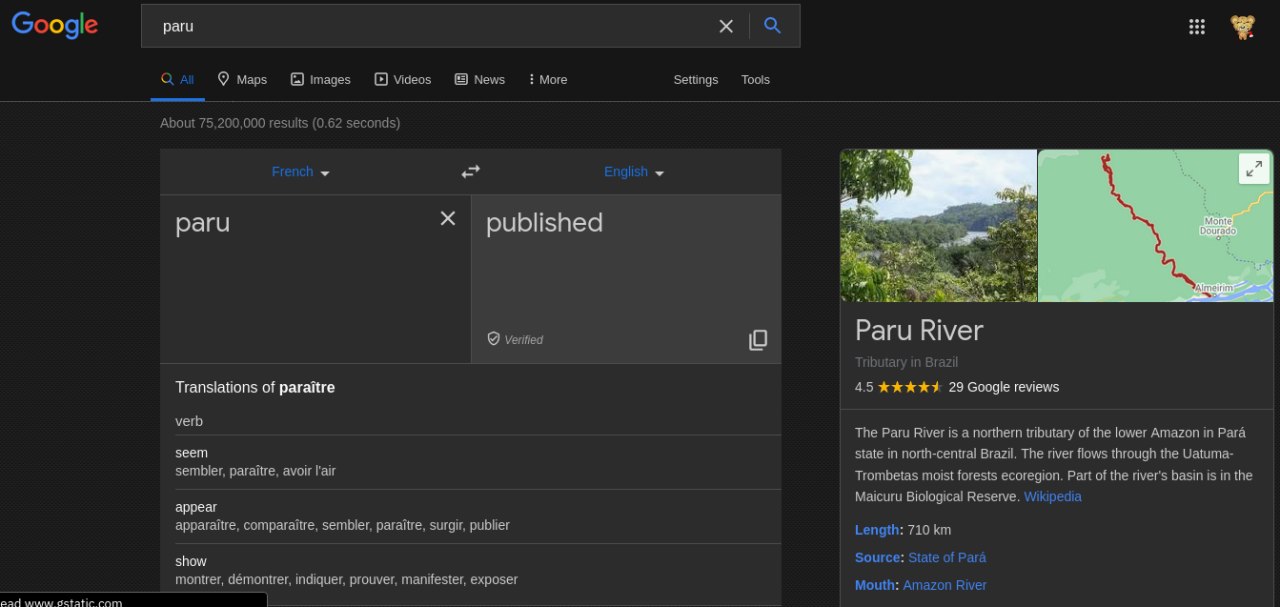The image size is (1280, 607).
Task: Open the State of Pará link
Action: pos(947,558)
